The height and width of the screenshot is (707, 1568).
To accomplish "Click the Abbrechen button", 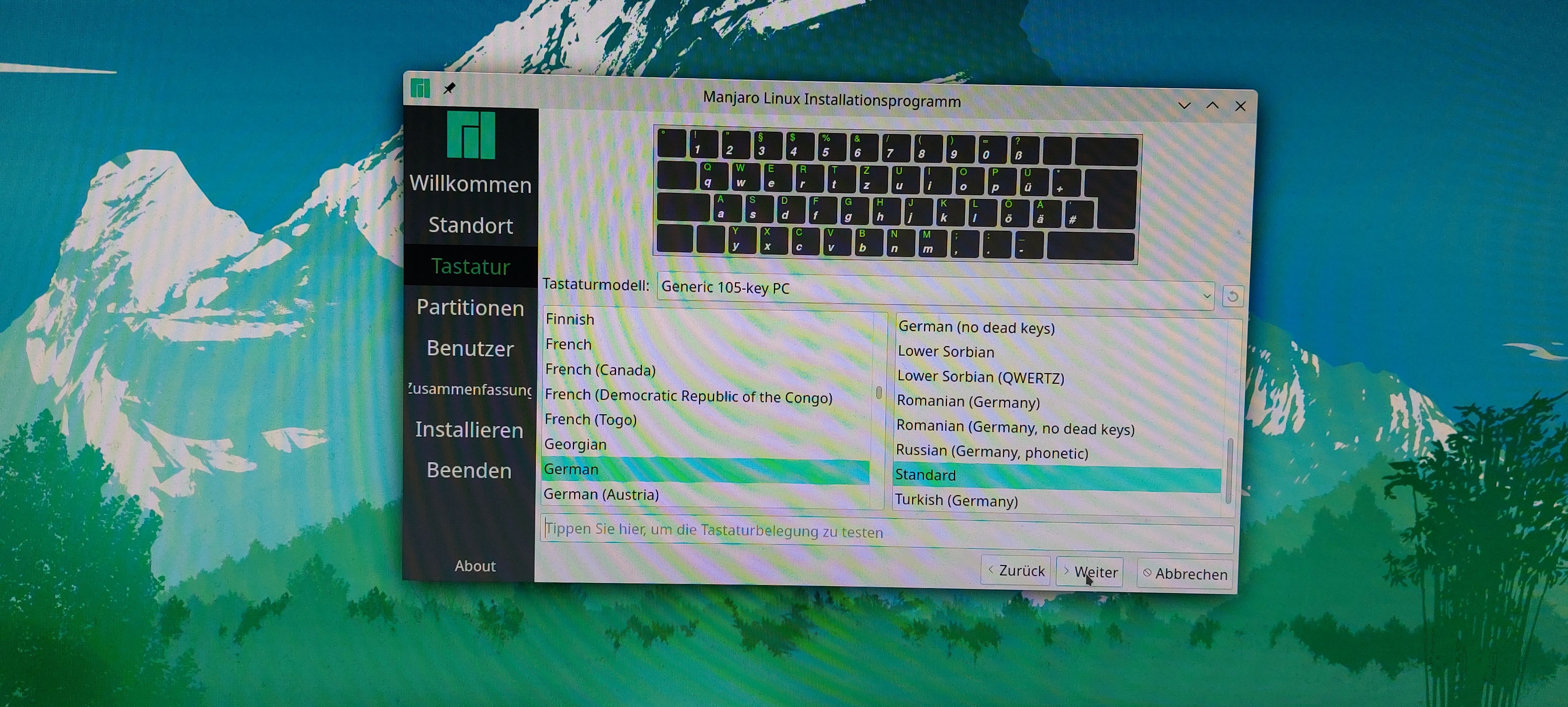I will click(1185, 574).
